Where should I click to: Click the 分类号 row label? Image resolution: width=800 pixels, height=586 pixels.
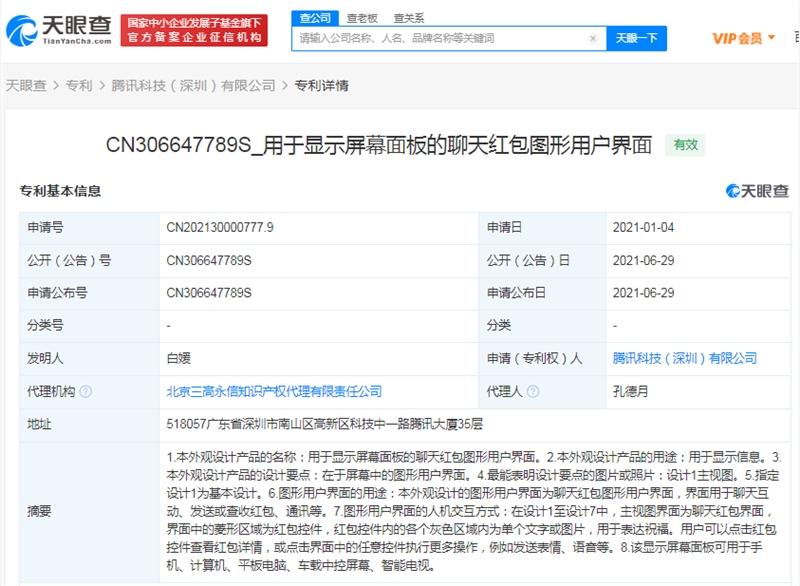click(45, 325)
